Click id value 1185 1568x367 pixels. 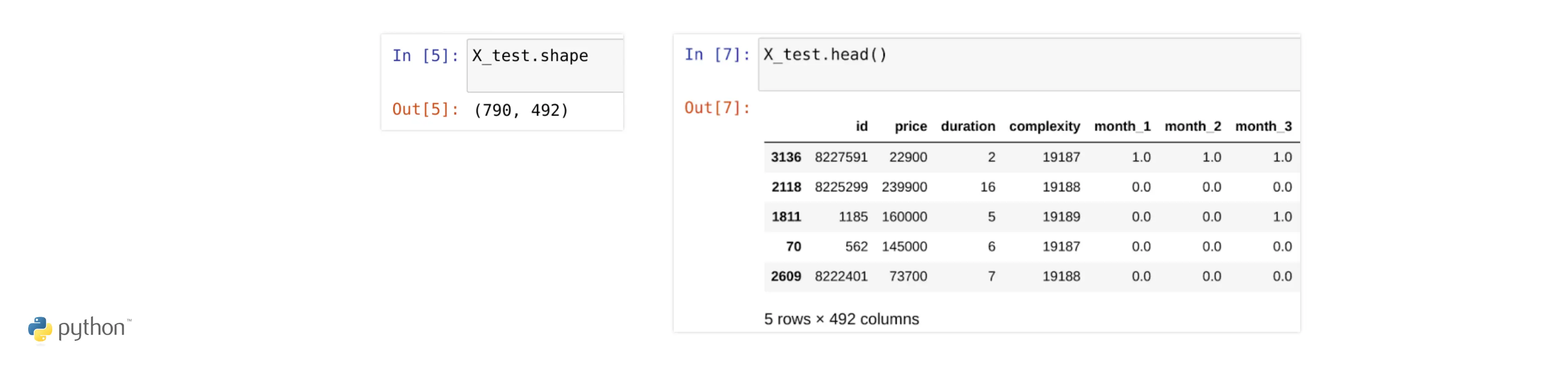click(853, 217)
